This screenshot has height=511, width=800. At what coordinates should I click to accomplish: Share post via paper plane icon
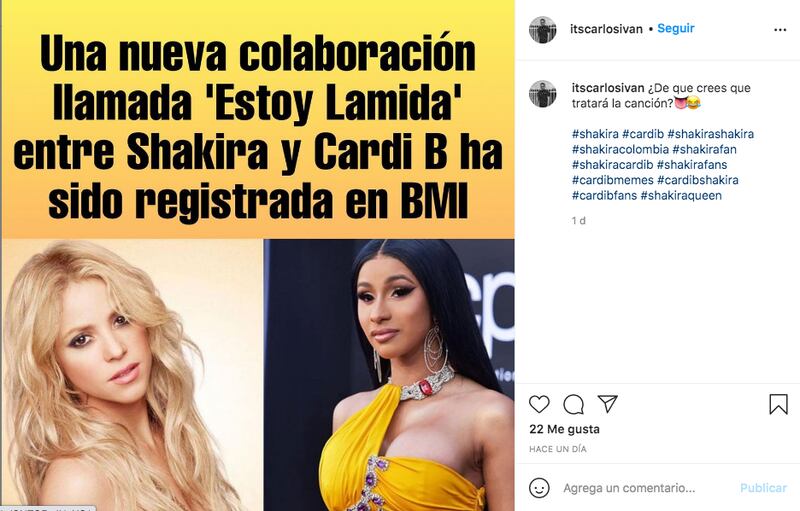pos(608,404)
